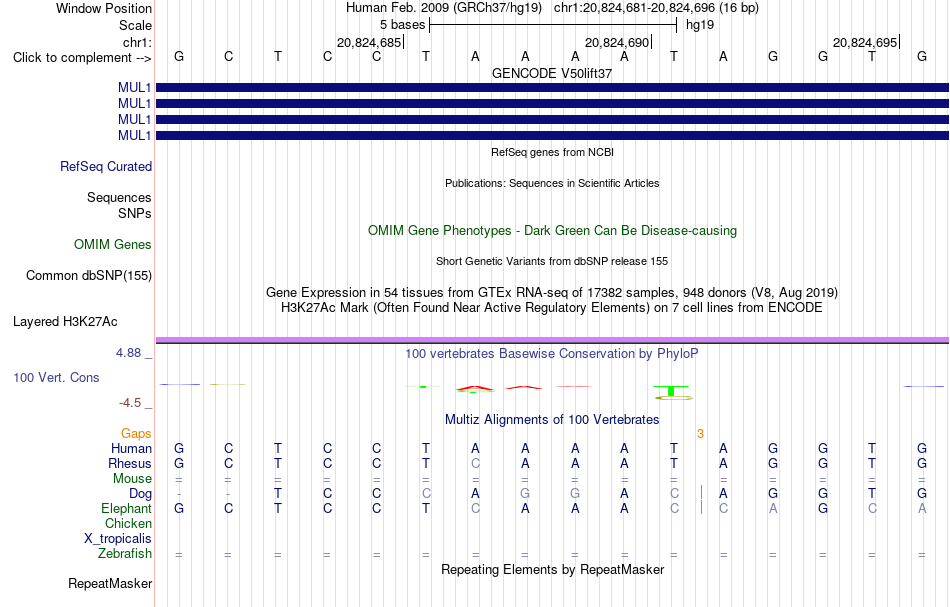The image size is (950, 607).
Task: Click the Window Position label
Action: point(104,8)
